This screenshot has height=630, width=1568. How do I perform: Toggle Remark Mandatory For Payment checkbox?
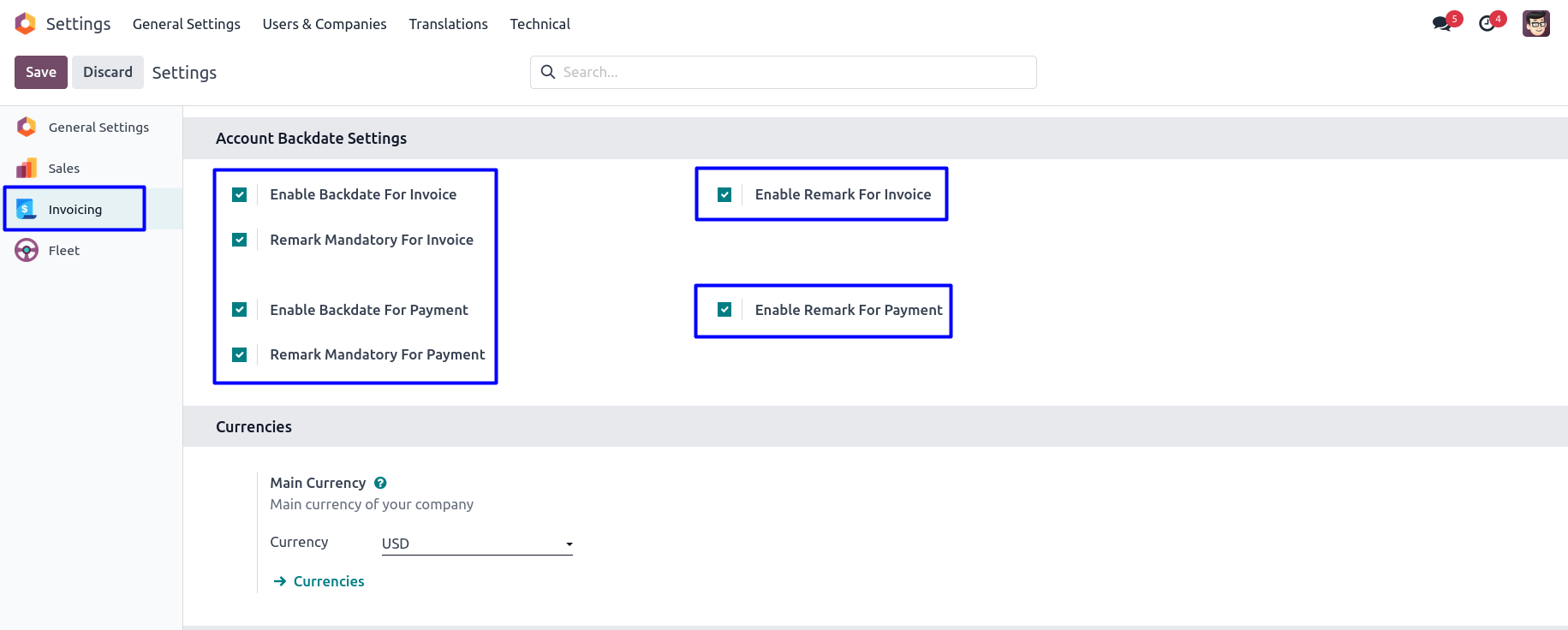coord(240,354)
